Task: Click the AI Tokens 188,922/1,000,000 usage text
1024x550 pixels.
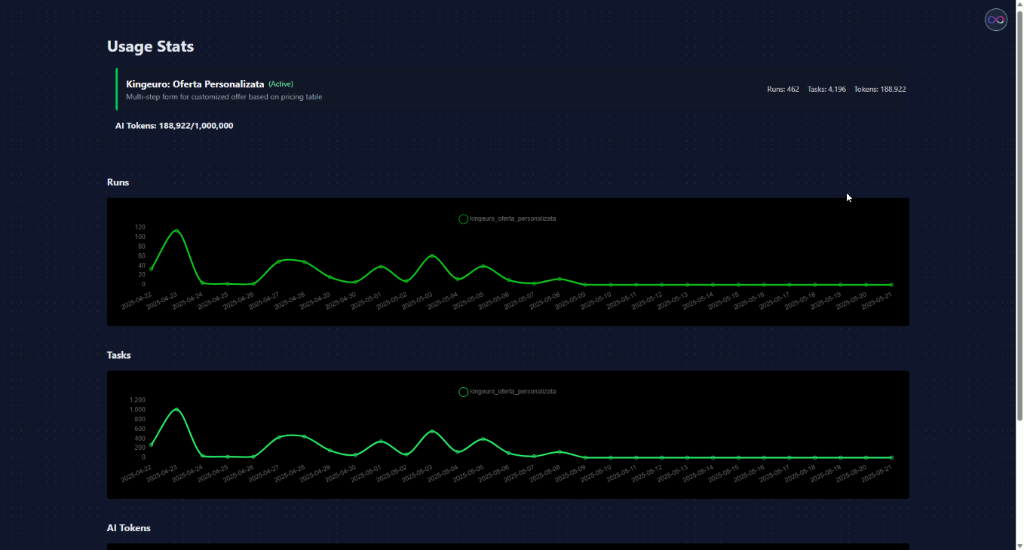Action: point(175,126)
